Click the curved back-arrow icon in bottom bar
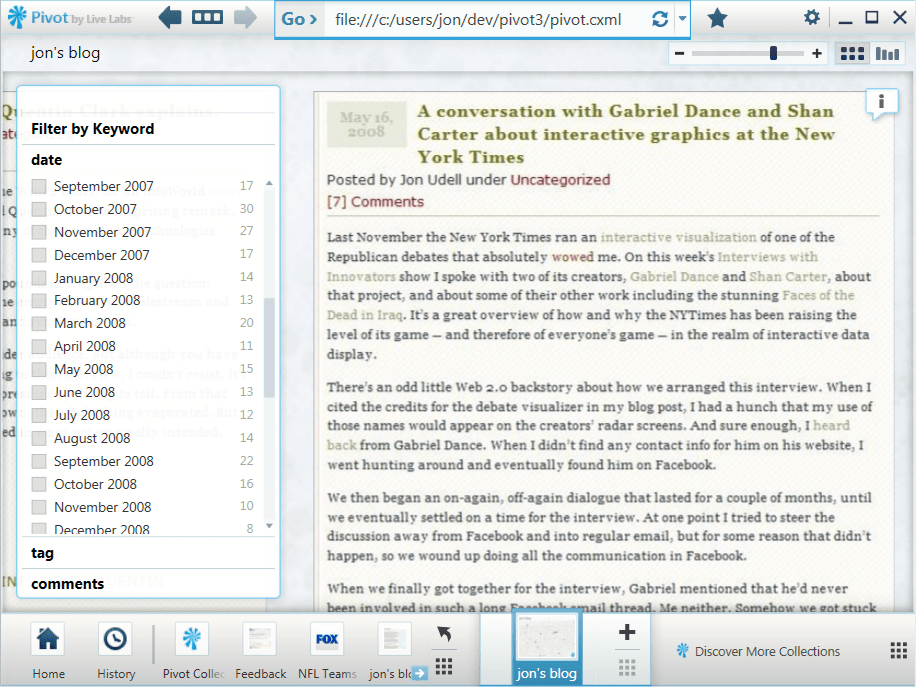Image resolution: width=916 pixels, height=687 pixels. click(x=445, y=634)
